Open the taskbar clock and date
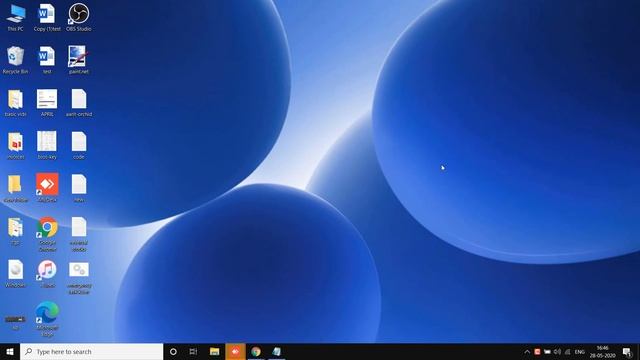This screenshot has width=640, height=360. point(602,351)
